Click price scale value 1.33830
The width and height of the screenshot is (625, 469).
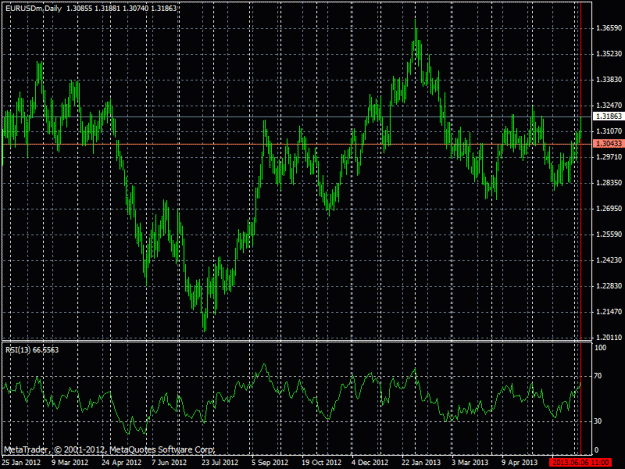[609, 80]
